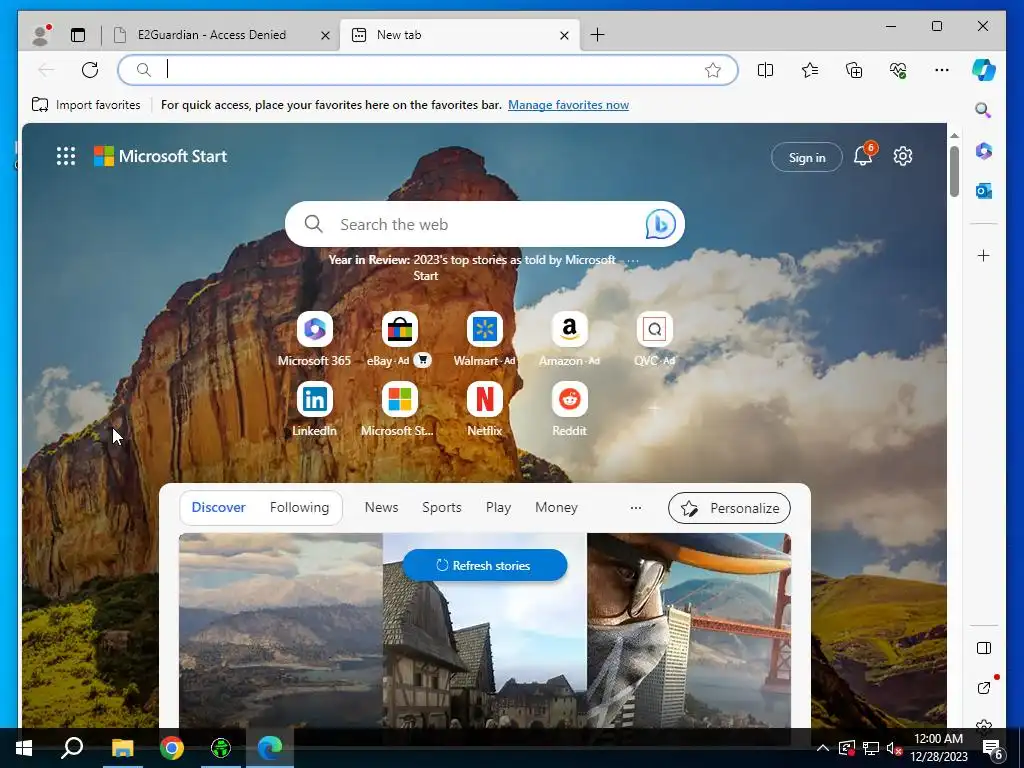Close the New tab tab

(x=564, y=35)
